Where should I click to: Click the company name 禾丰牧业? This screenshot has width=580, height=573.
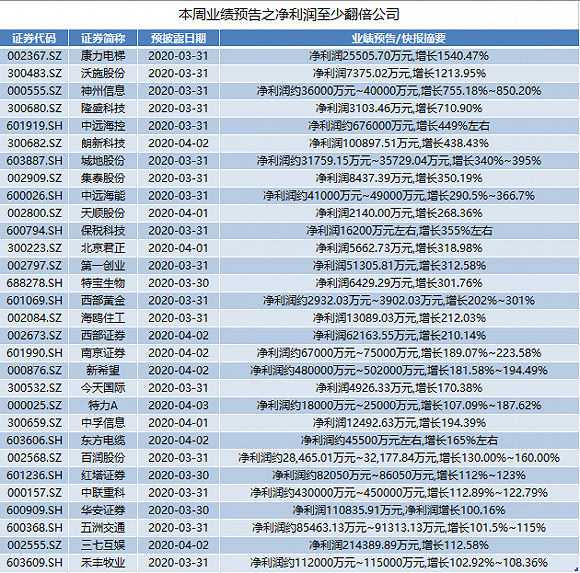point(103,563)
